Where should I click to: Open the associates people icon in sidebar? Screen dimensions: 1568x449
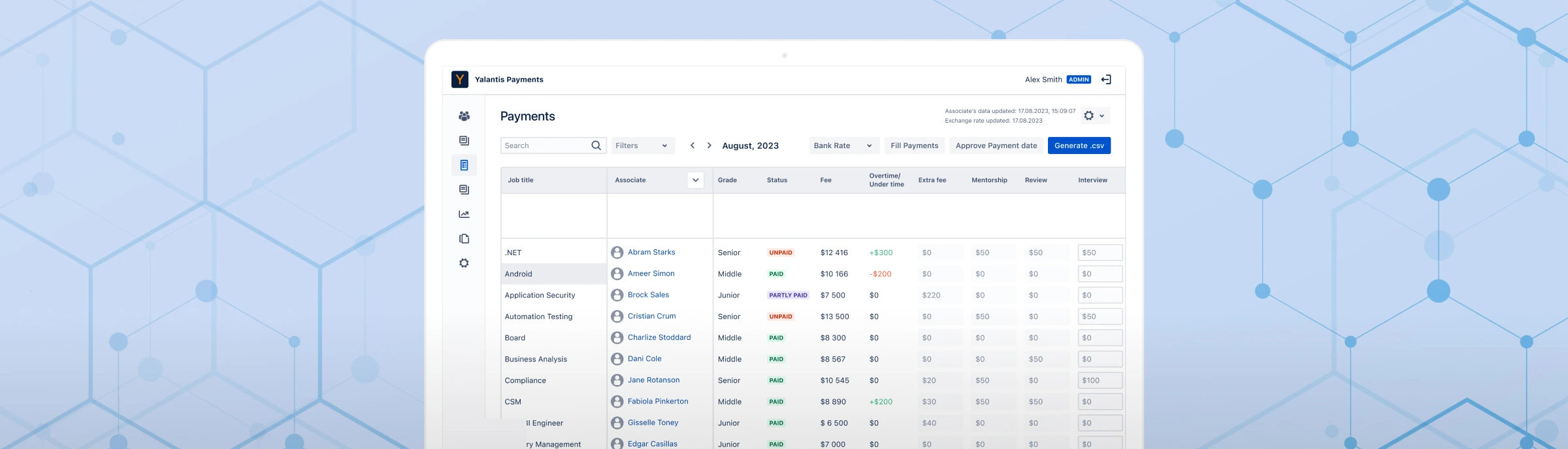464,116
